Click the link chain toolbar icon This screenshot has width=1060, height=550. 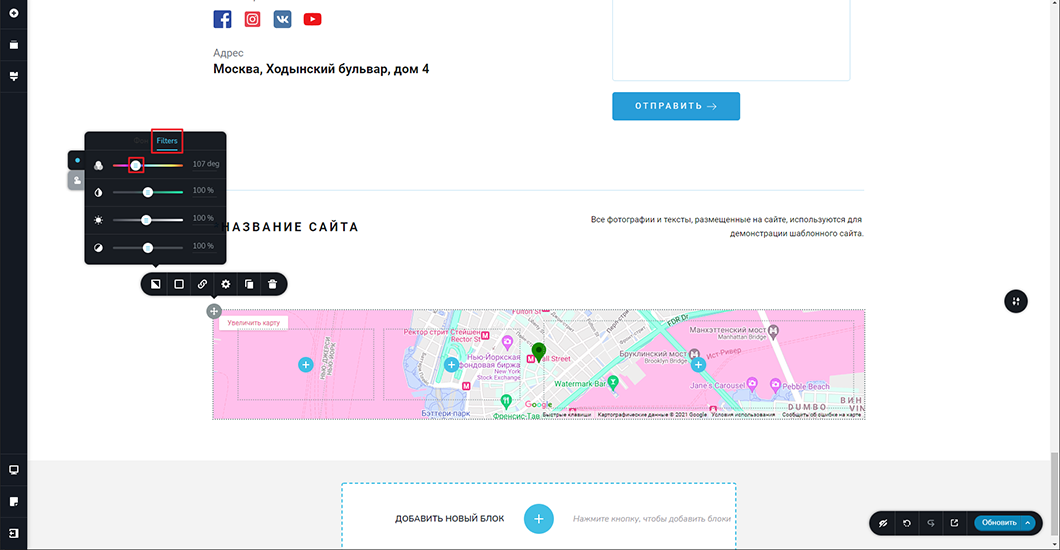(x=202, y=284)
